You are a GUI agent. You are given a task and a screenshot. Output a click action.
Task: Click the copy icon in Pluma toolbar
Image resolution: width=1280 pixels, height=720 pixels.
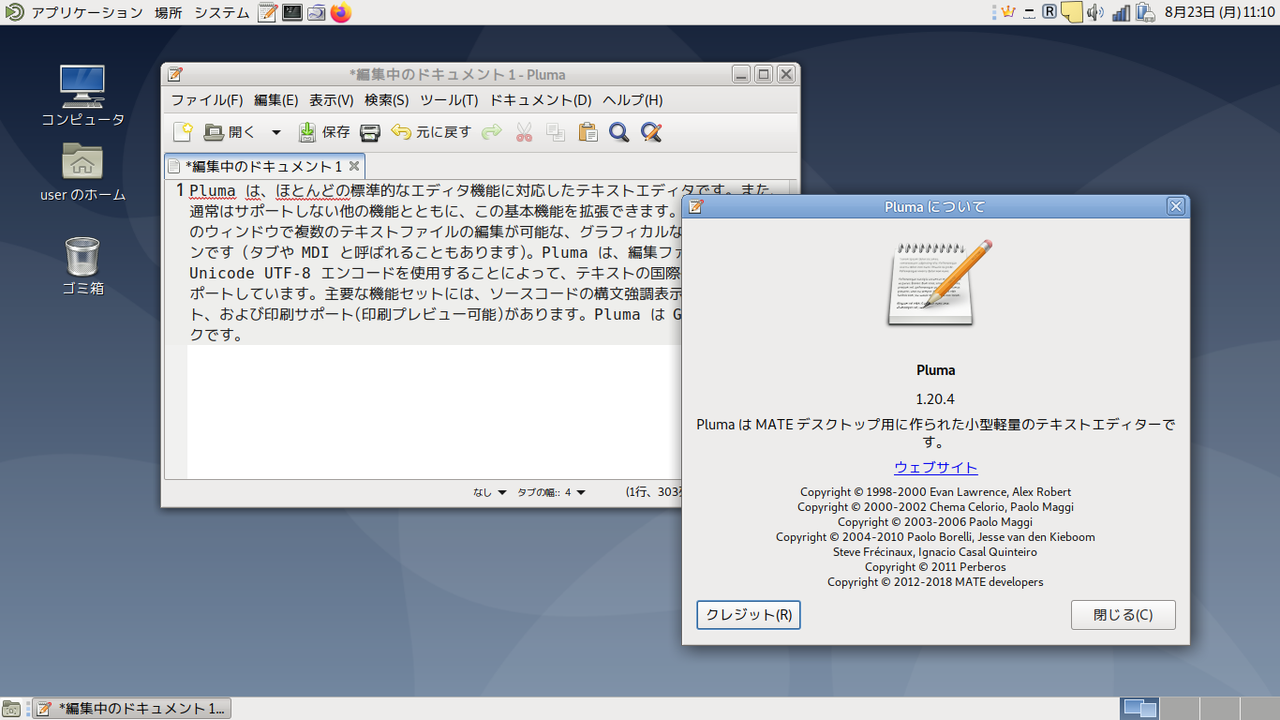556,132
